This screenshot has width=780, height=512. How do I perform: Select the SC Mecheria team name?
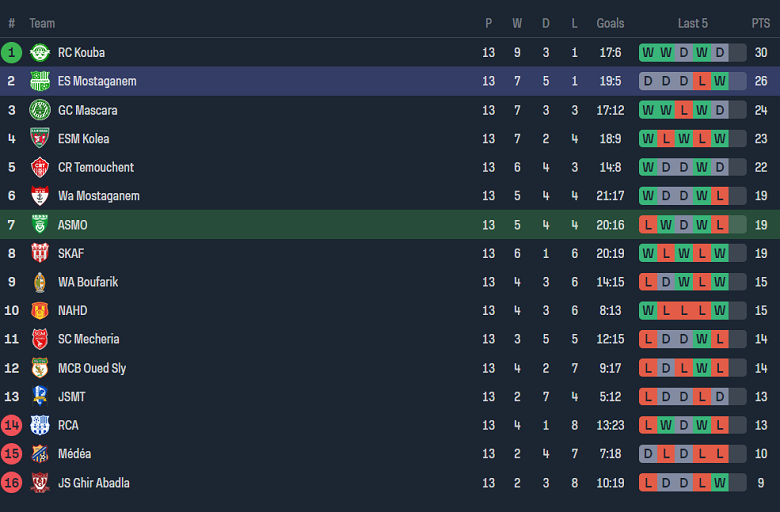[88, 339]
